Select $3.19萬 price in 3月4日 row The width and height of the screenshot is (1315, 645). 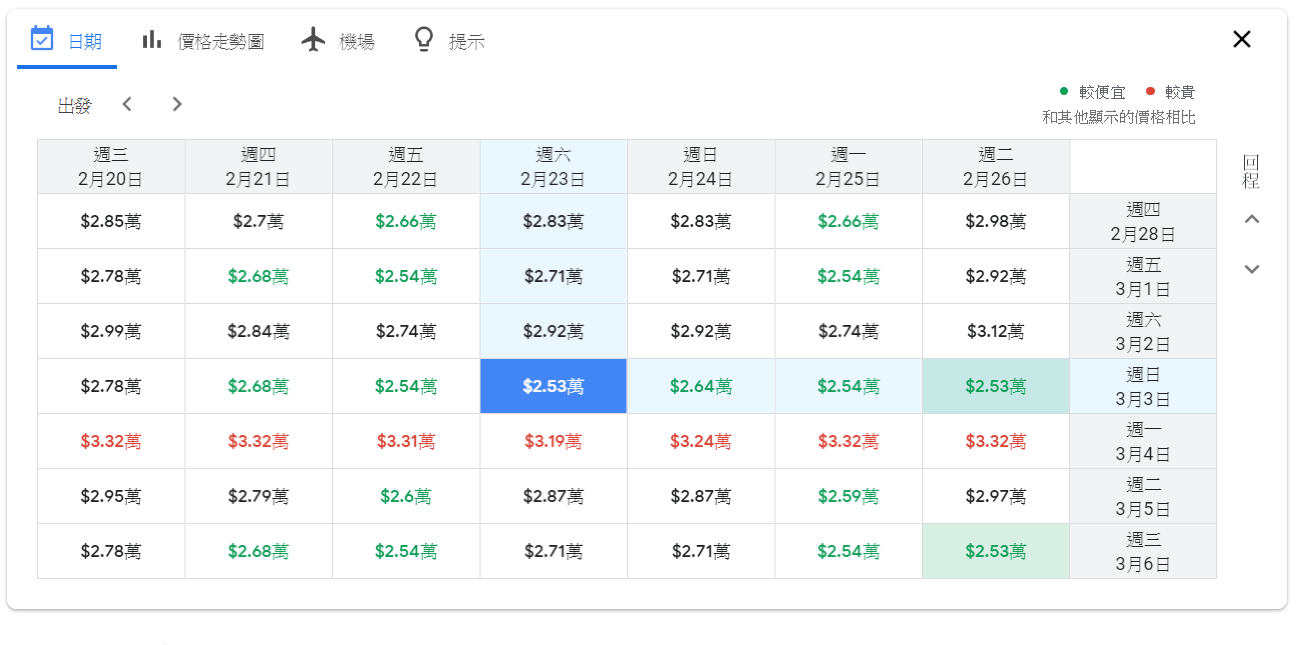[x=553, y=441]
